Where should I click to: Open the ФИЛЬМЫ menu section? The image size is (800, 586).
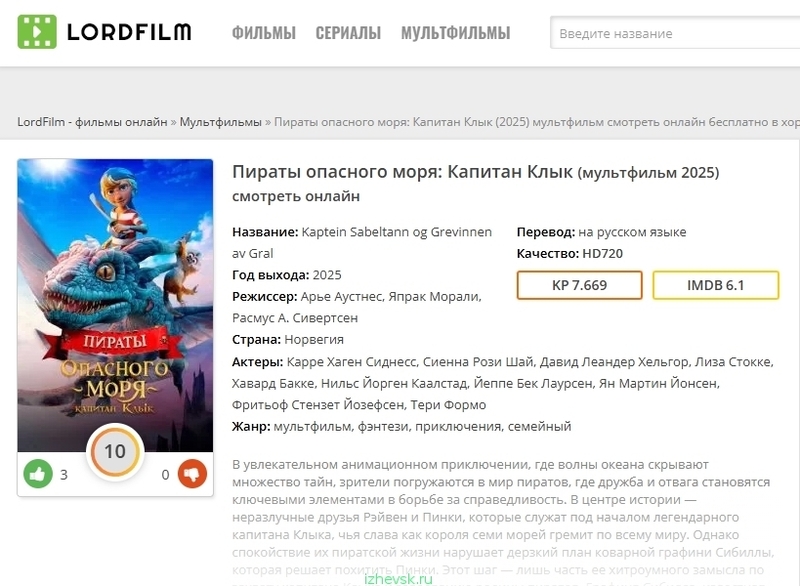coord(264,33)
